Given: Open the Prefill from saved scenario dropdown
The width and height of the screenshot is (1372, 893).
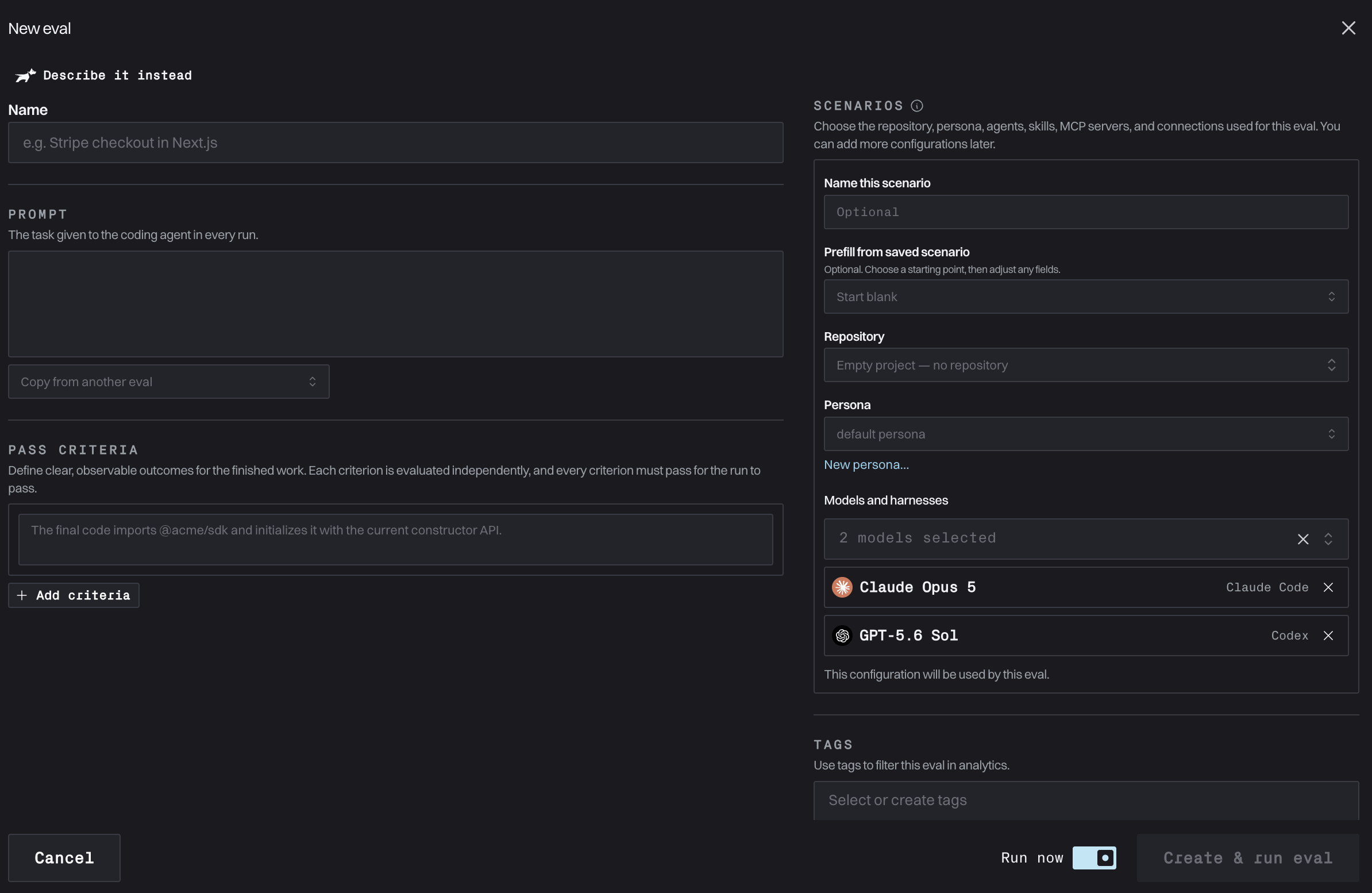Looking at the screenshot, I should 1086,297.
